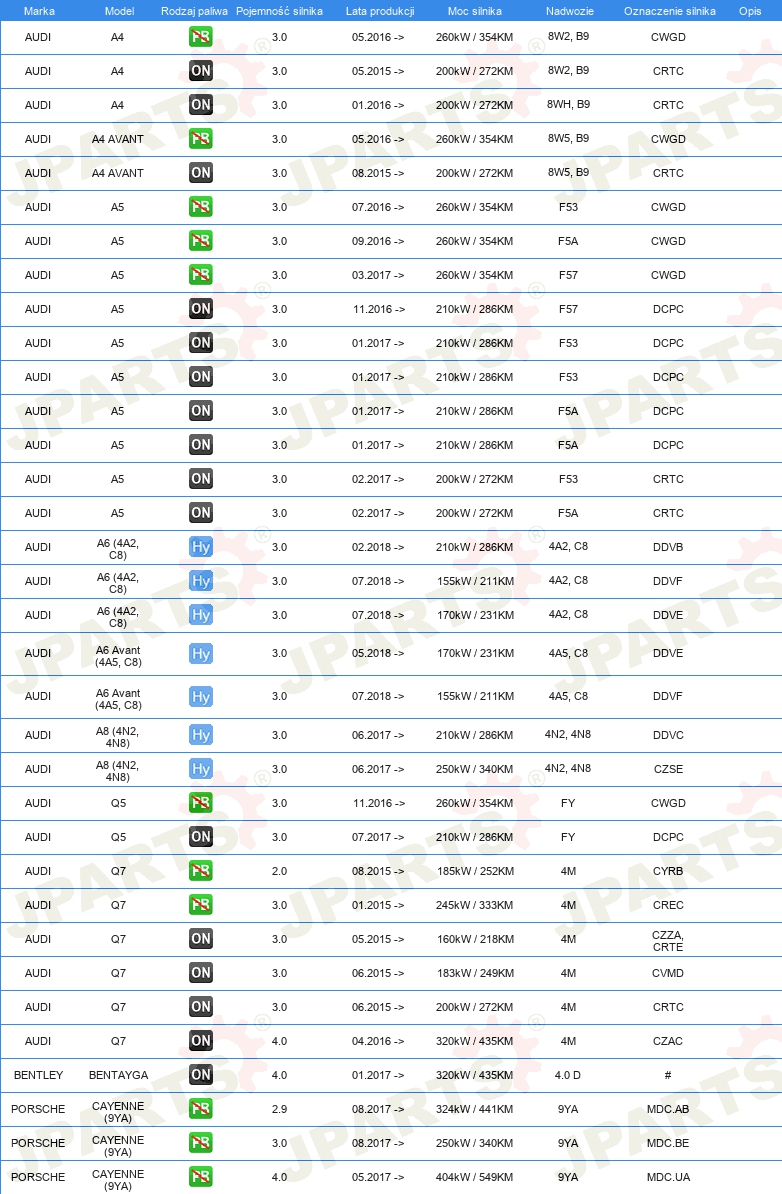
Task: Click petrol icon in A4 AVANT CWGD row
Action: pos(201,139)
